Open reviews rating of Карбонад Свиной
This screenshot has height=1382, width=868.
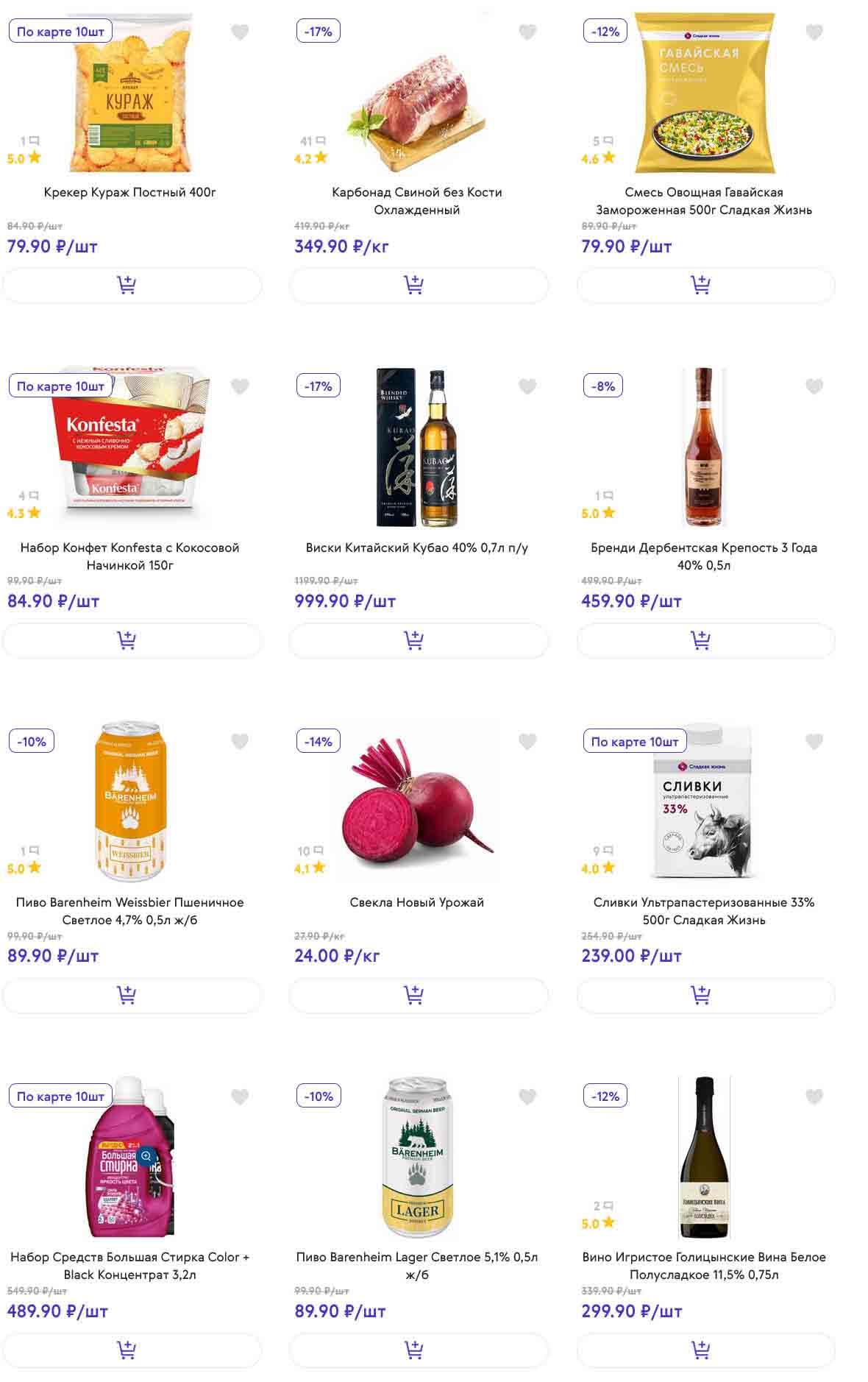312,150
